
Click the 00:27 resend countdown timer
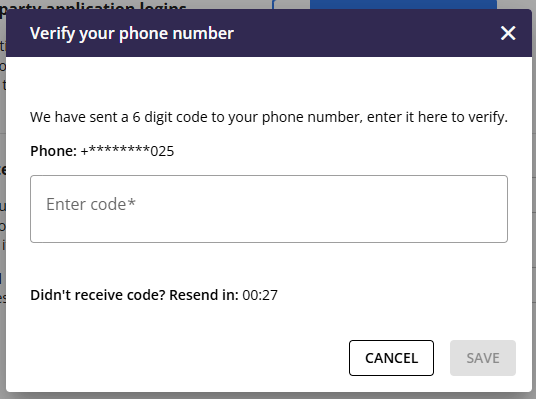coord(260,295)
